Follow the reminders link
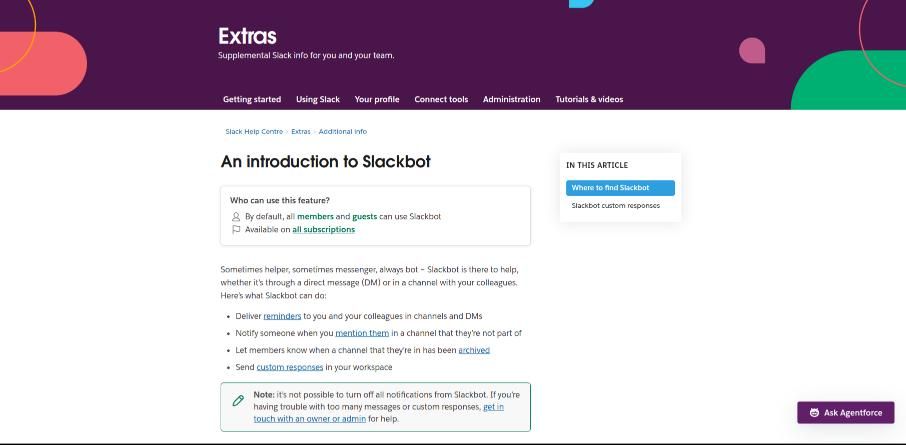The height and width of the screenshot is (445, 906). click(x=282, y=316)
